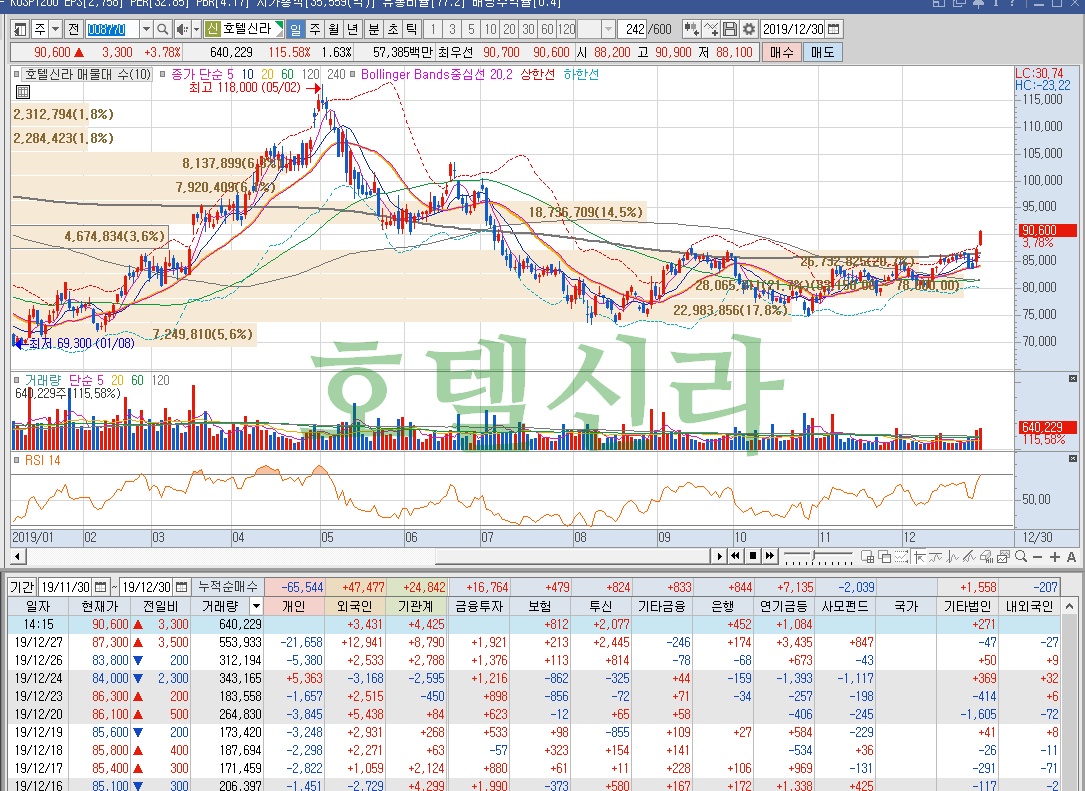Click the 누적순매수 button
This screenshot has width=1085, height=791.
(228, 587)
